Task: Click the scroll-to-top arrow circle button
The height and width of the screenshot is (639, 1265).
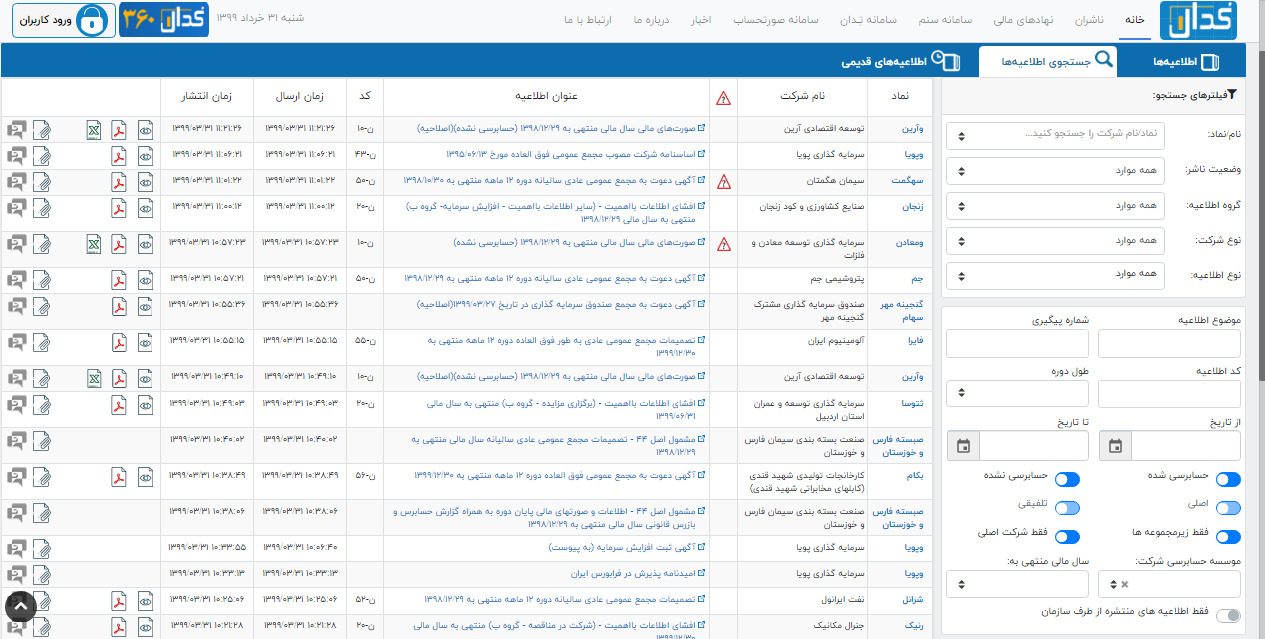Action: (x=21, y=606)
